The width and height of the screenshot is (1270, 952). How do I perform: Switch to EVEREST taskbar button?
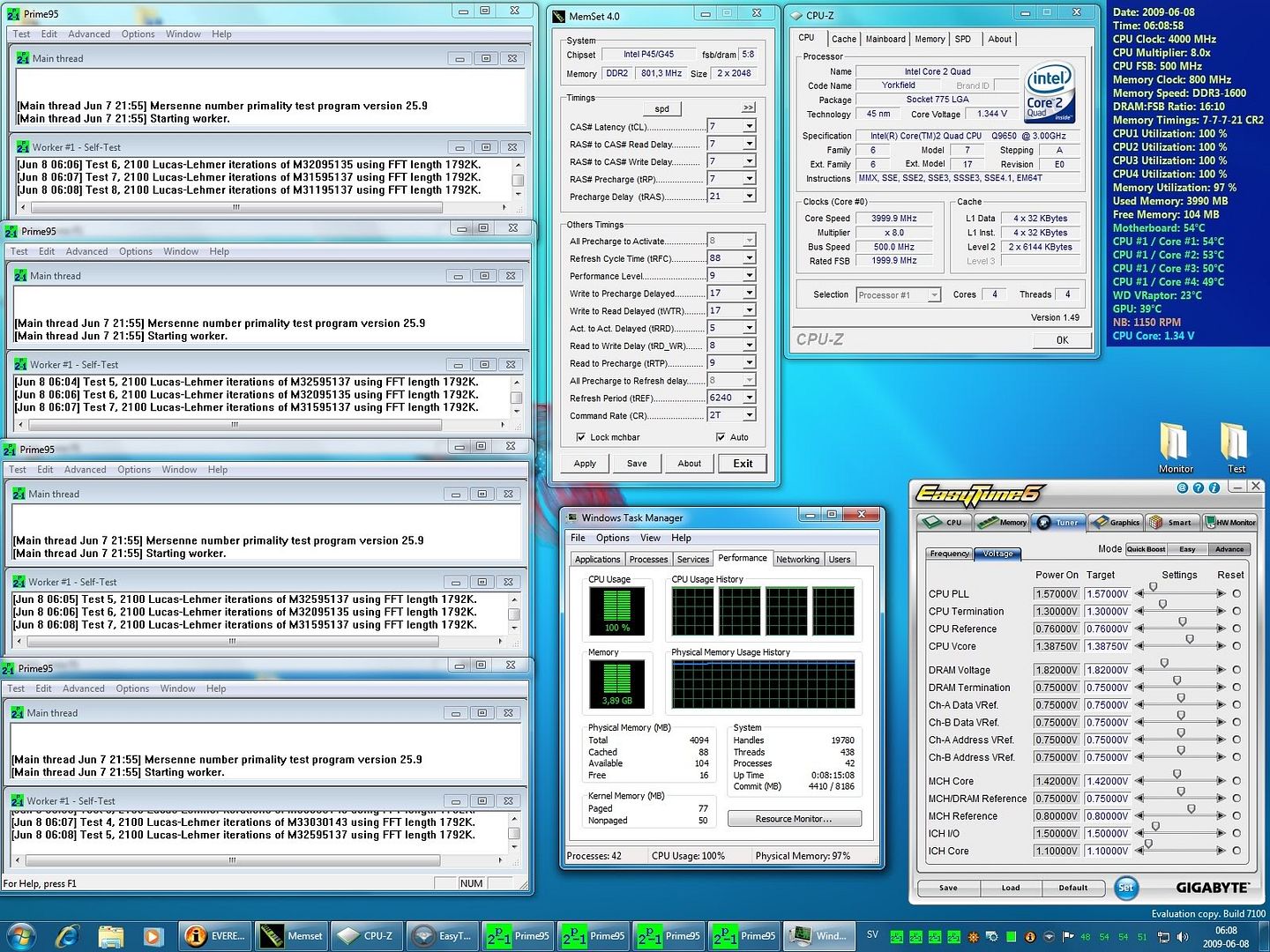[x=215, y=935]
